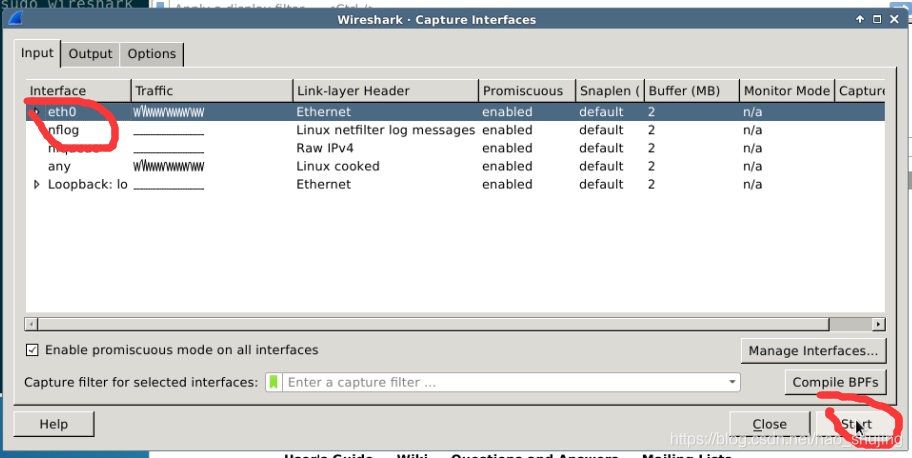The image size is (912, 458).
Task: Click the Help button
Action: [x=54, y=424]
